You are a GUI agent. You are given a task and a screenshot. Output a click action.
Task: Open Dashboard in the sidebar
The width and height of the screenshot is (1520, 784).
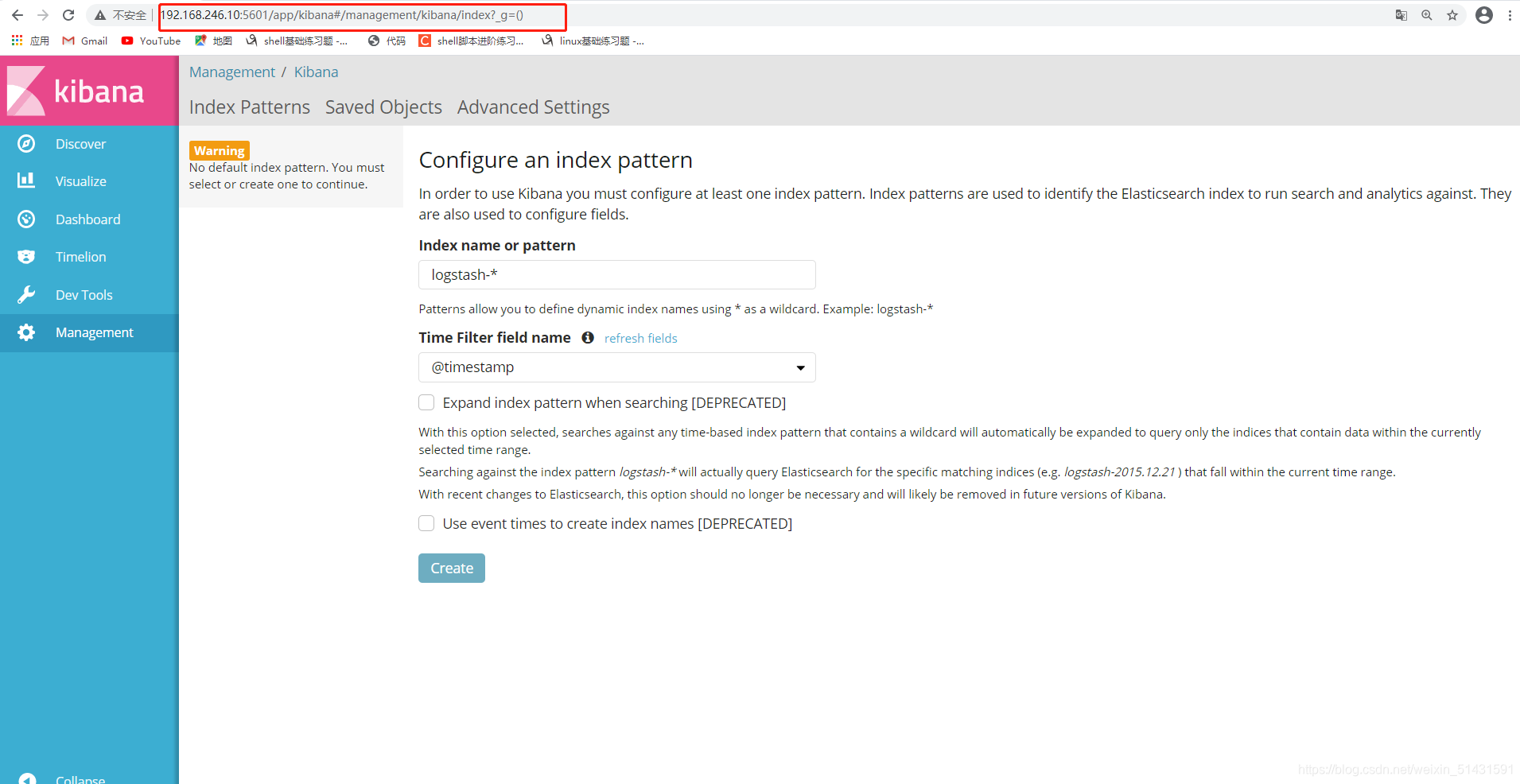click(x=89, y=219)
